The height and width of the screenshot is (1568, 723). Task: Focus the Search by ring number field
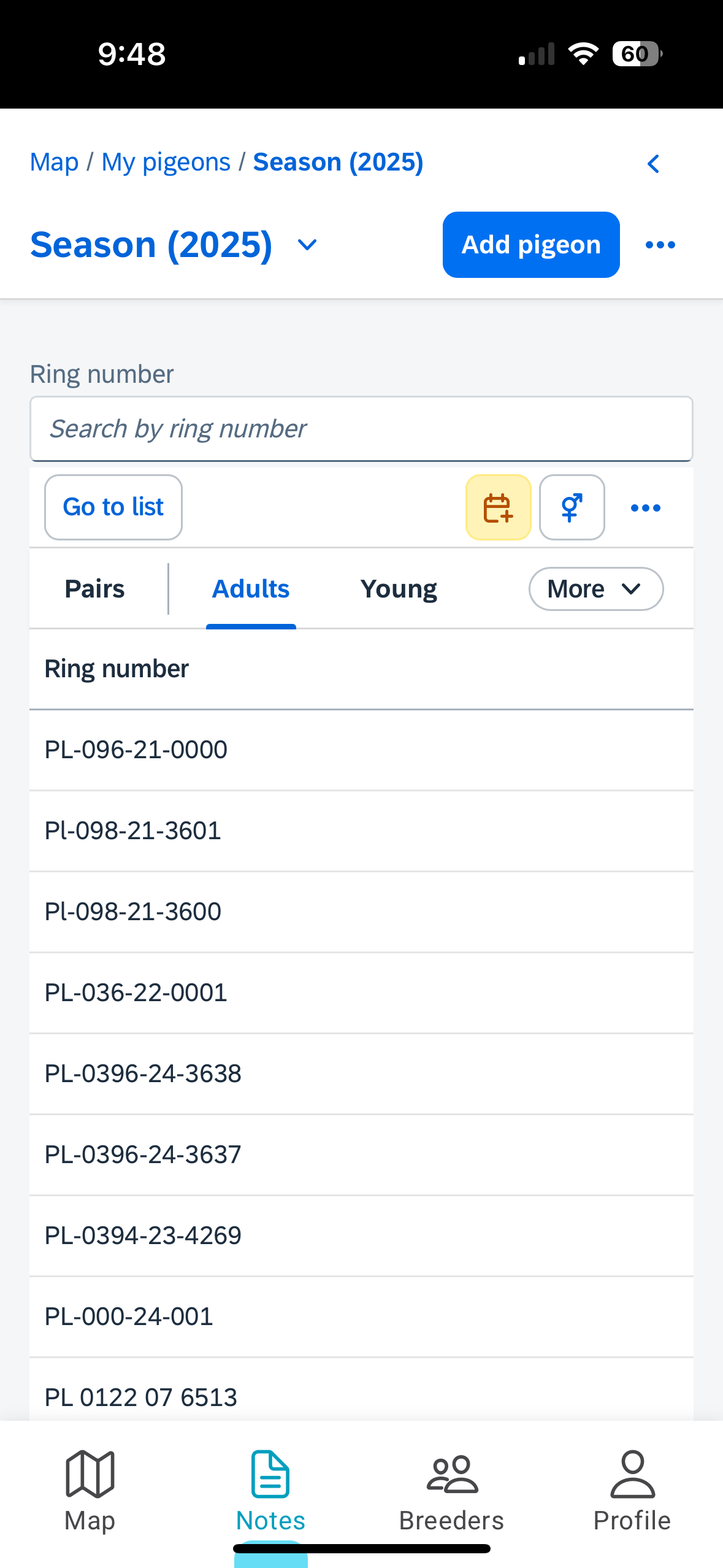(x=361, y=429)
